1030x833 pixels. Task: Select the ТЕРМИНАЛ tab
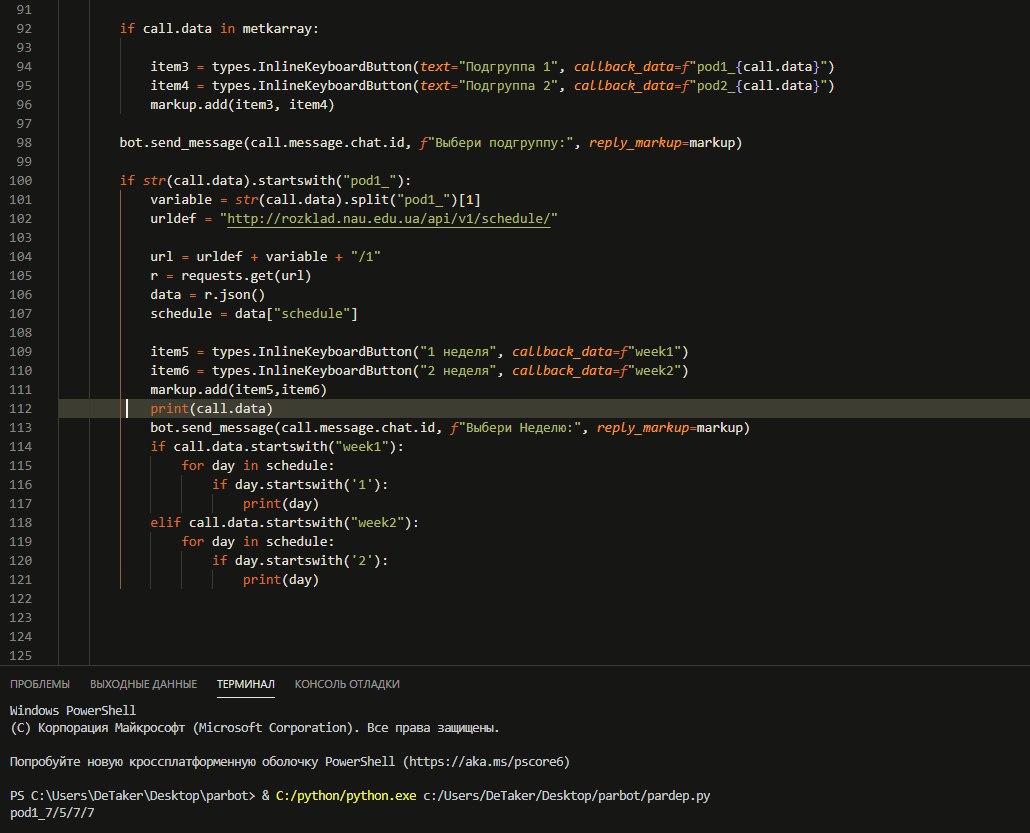246,684
